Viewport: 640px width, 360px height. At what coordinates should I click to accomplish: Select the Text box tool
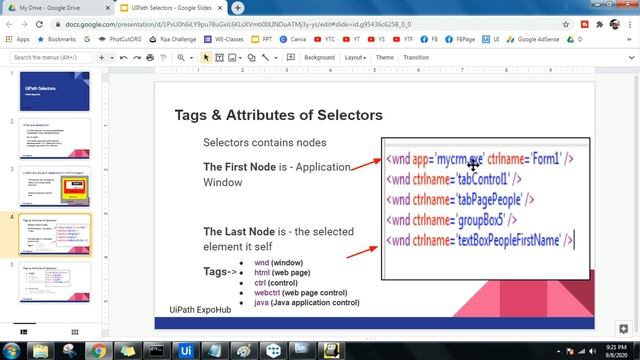point(219,58)
